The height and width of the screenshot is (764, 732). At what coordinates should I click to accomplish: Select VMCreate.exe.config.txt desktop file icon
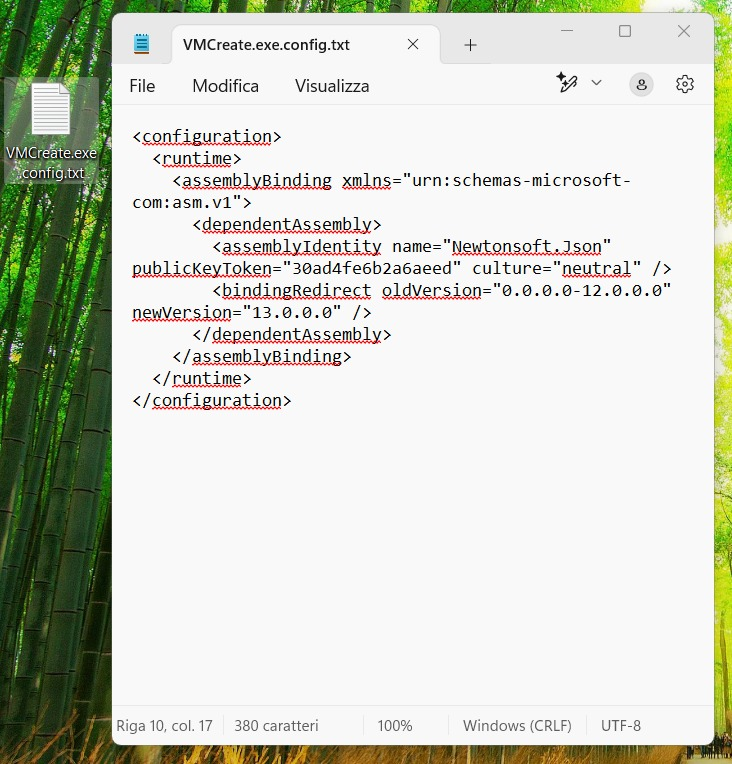pos(51,131)
